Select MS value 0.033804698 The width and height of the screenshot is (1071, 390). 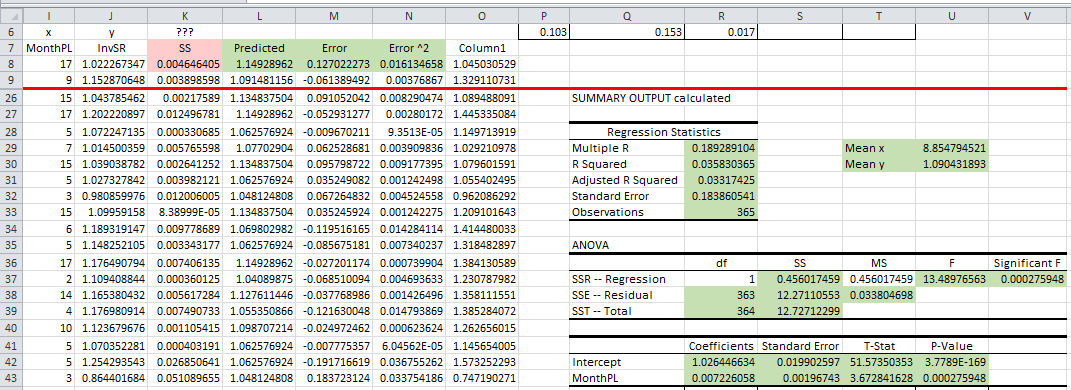click(x=880, y=295)
